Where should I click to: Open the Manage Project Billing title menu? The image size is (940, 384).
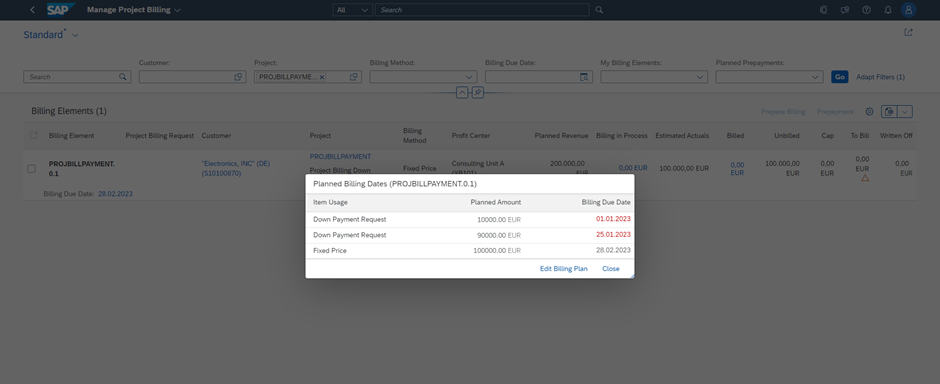(x=133, y=10)
